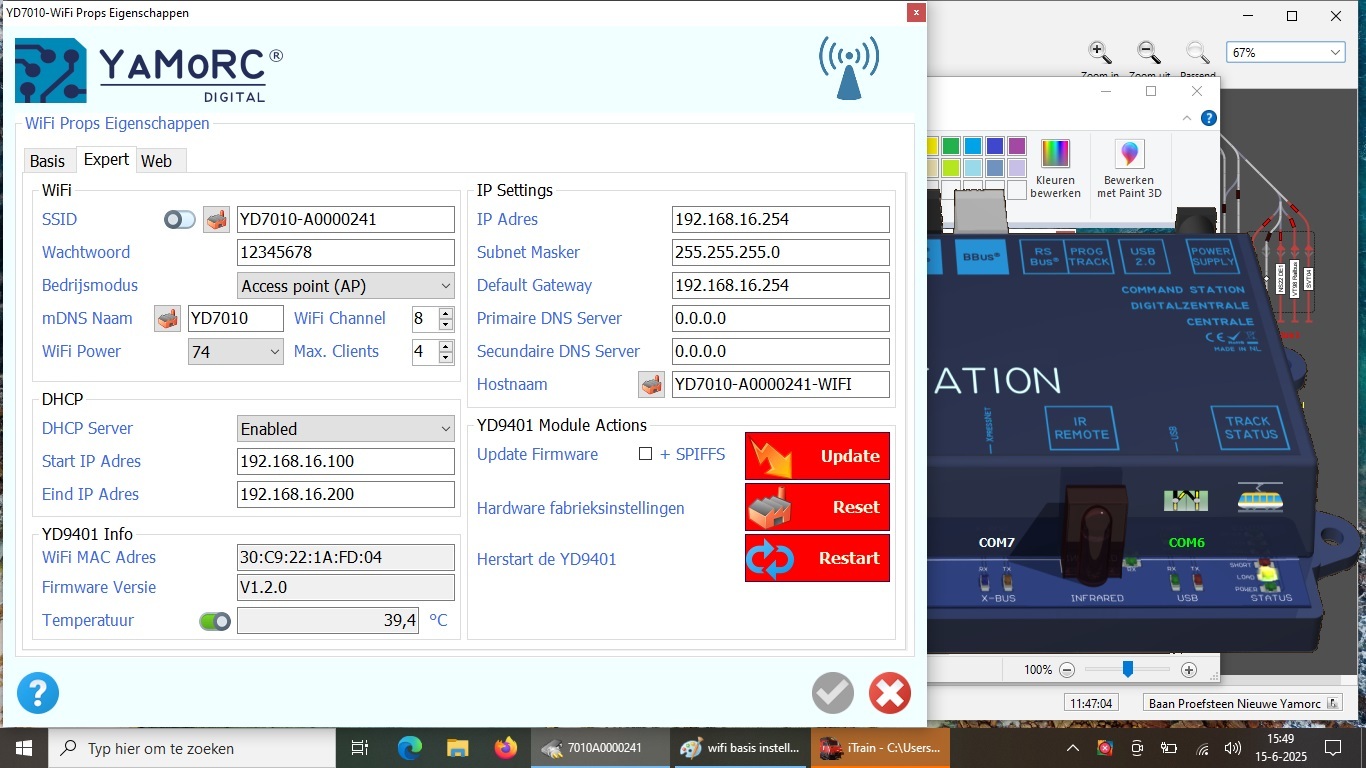This screenshot has height=768, width=1366.
Task: Show hidden system tray icons chevron
Action: click(1073, 748)
